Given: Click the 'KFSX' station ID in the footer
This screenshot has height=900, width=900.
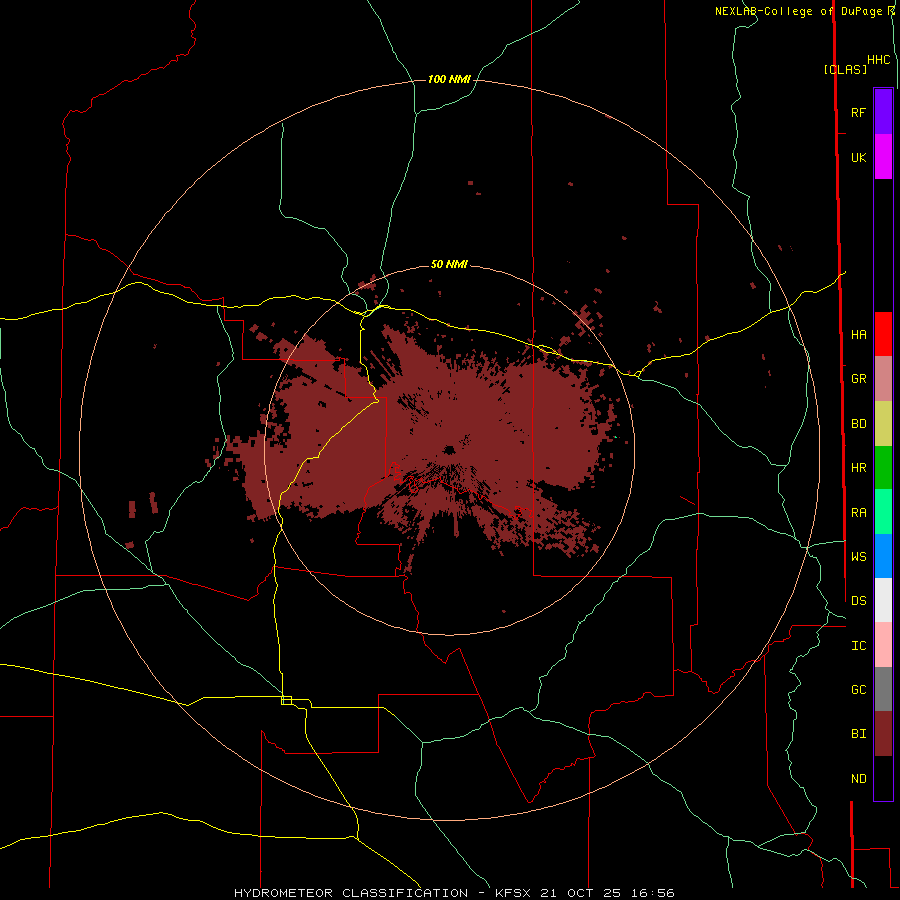Looking at the screenshot, I should coord(513,893).
